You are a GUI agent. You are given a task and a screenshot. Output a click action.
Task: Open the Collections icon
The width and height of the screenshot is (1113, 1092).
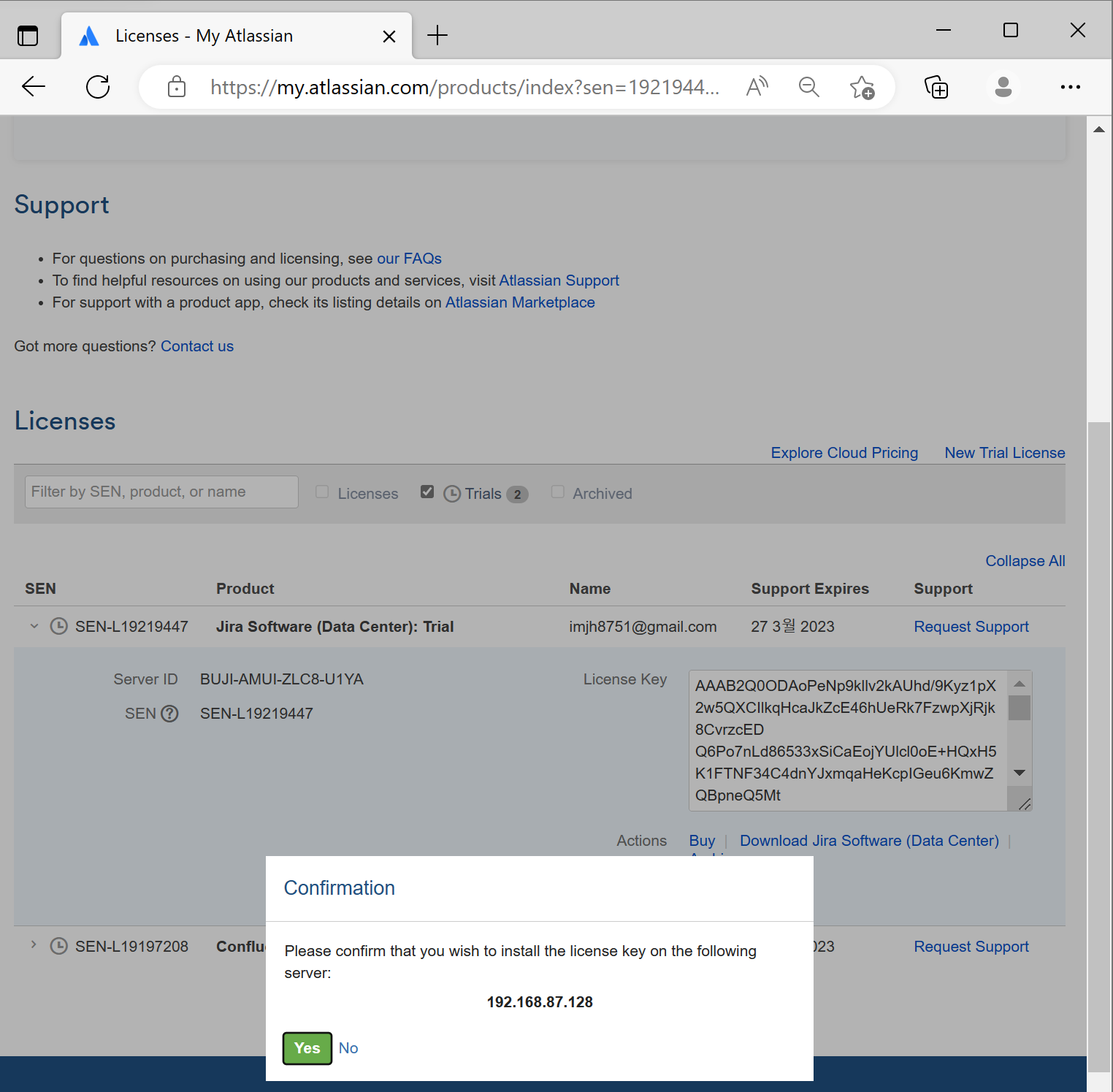pyautogui.click(x=936, y=87)
